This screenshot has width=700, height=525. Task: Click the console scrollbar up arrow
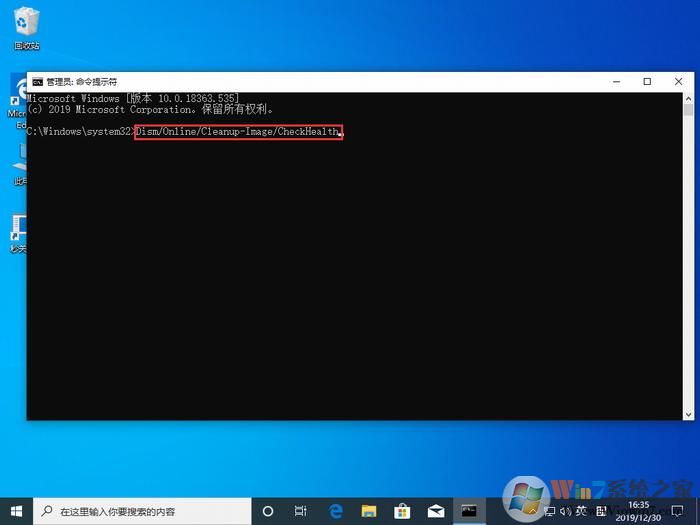pos(687,99)
